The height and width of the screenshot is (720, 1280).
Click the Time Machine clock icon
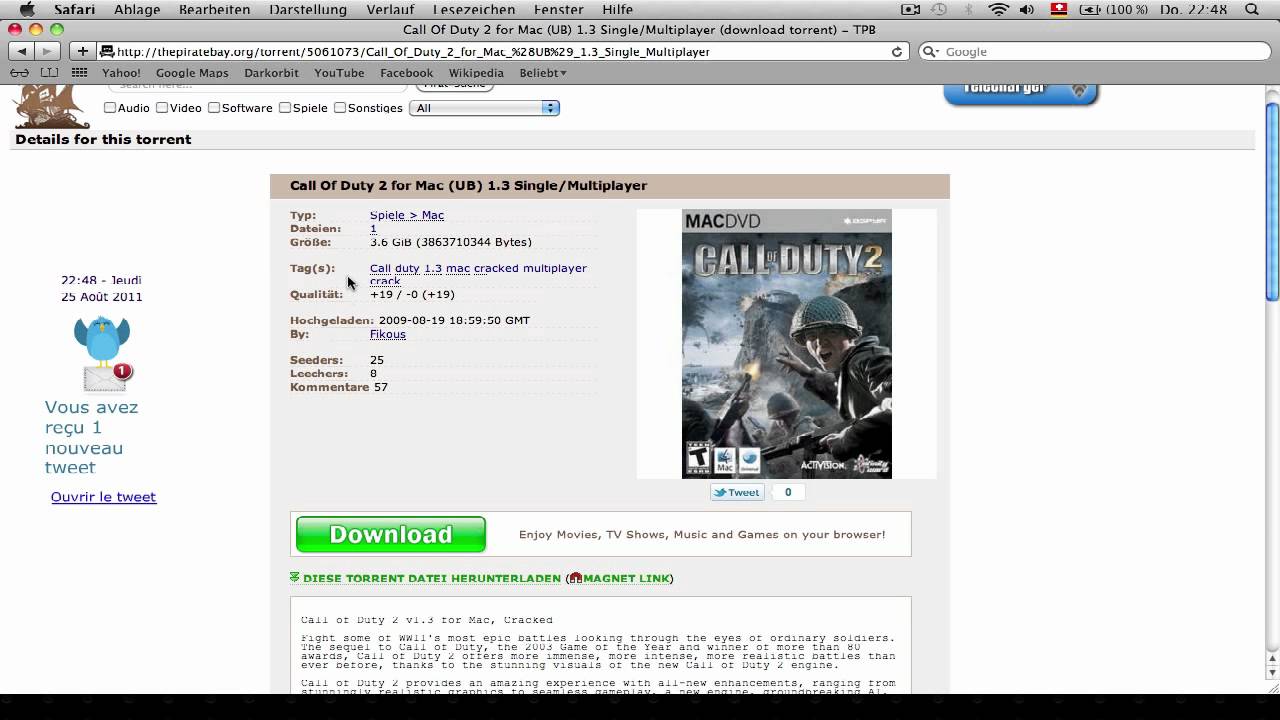coord(939,9)
